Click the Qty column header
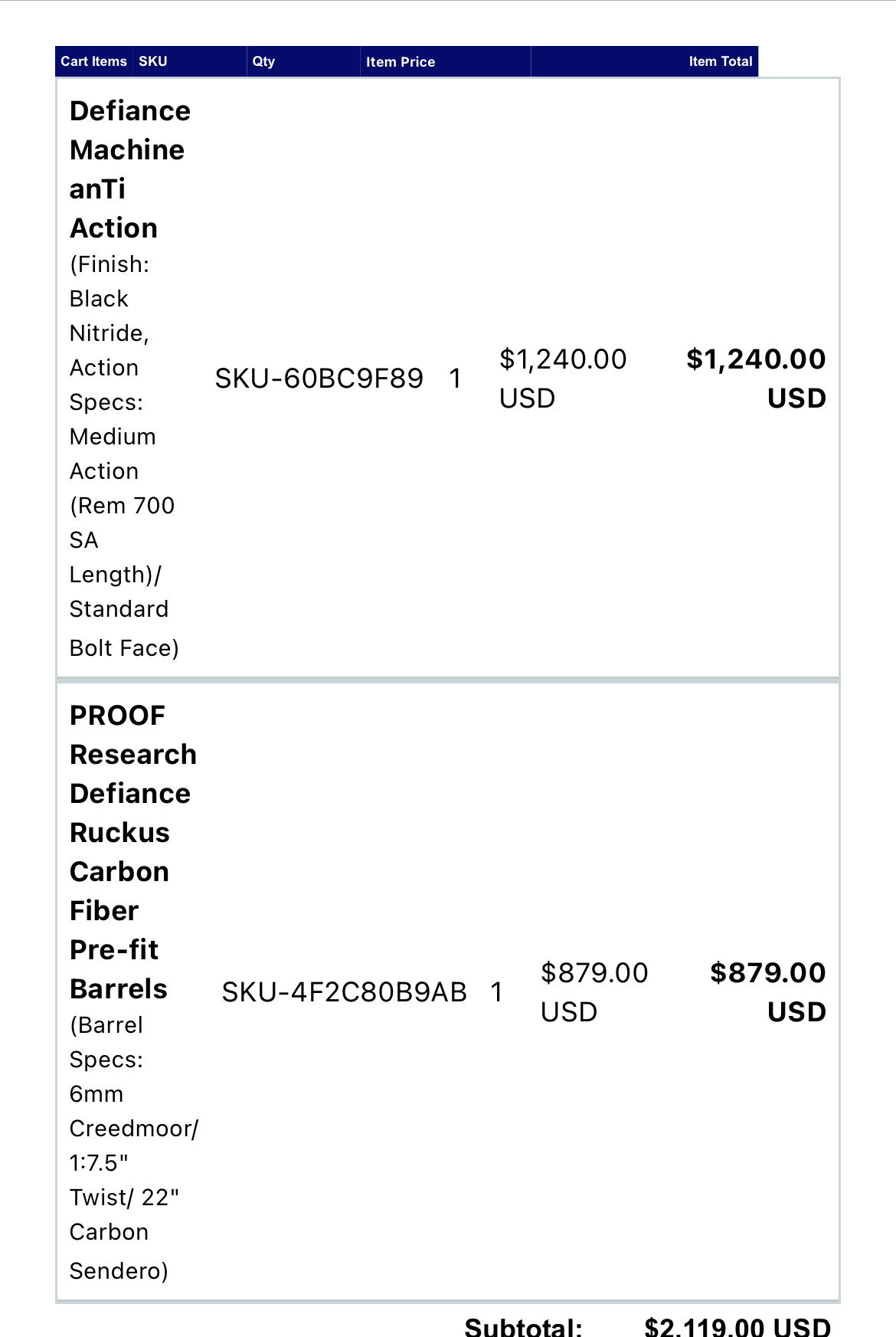Image resolution: width=896 pixels, height=1337 pixels. (x=303, y=61)
